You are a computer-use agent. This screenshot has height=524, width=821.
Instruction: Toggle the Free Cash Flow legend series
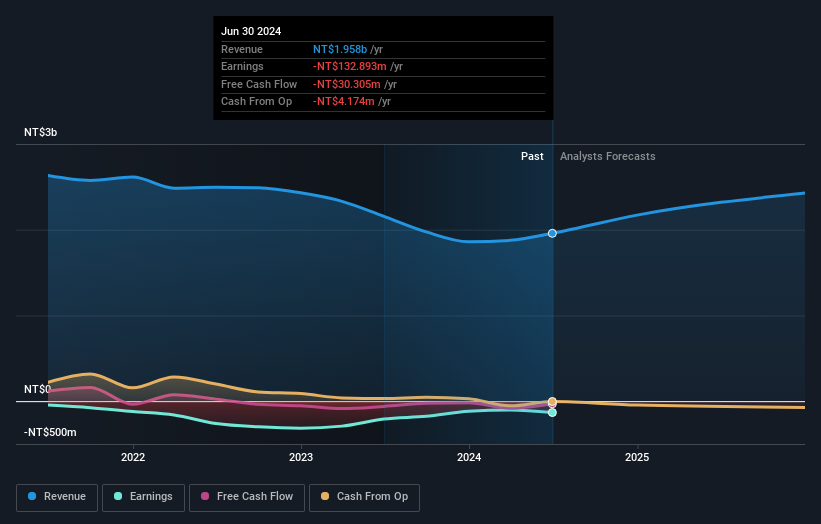(247, 497)
